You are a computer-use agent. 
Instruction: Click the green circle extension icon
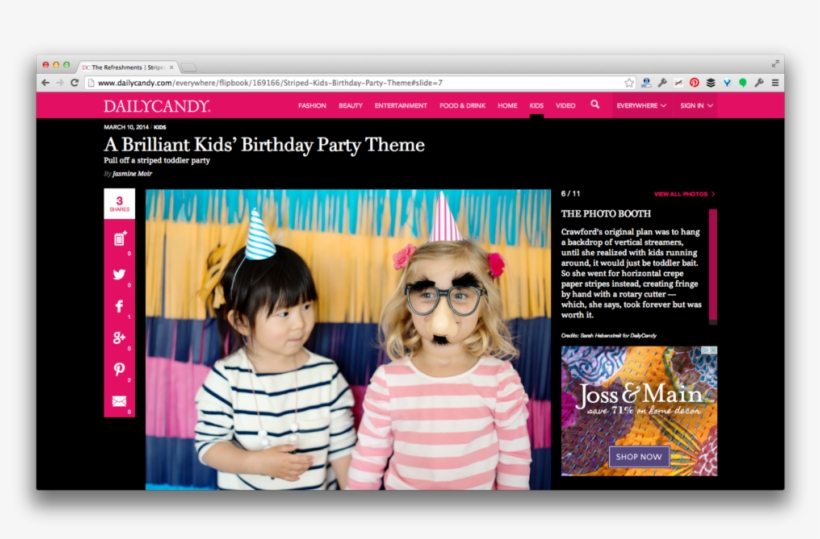point(743,83)
